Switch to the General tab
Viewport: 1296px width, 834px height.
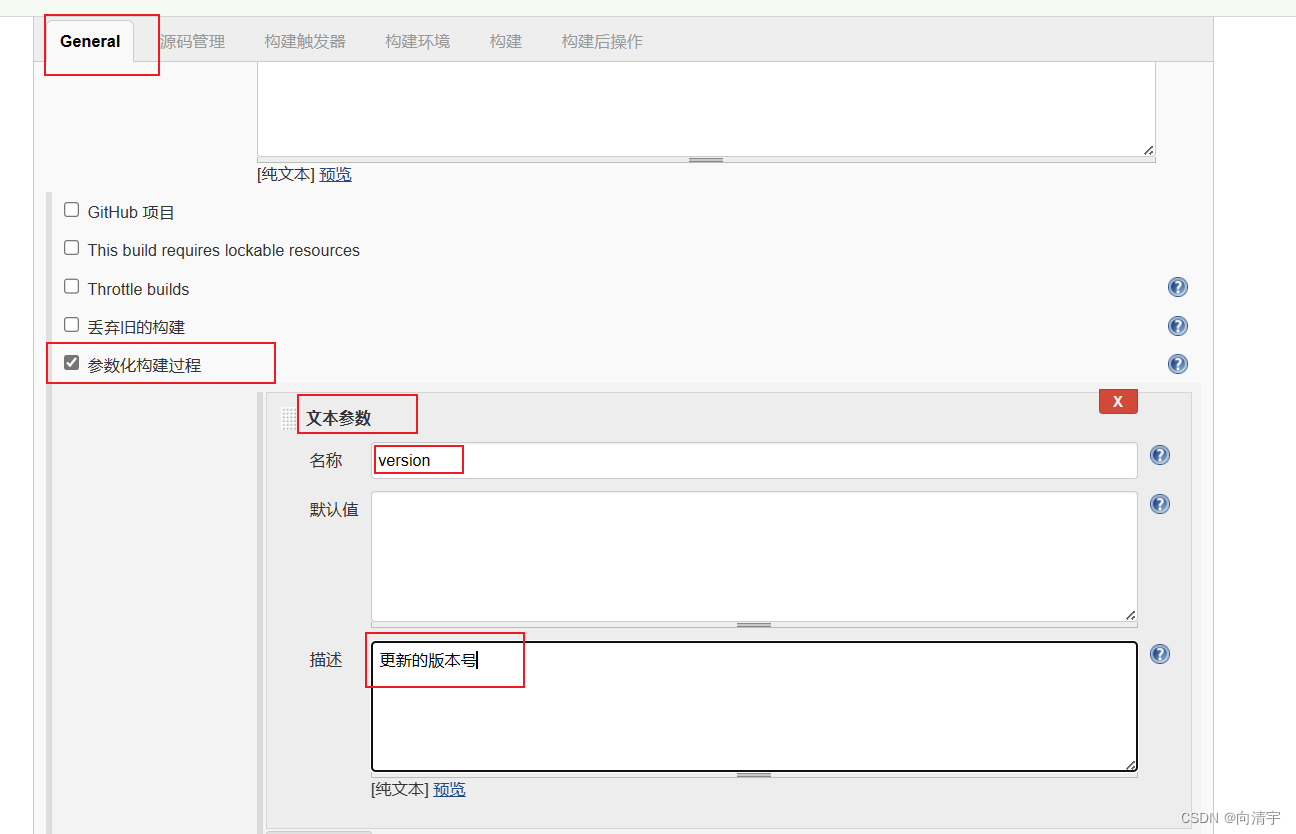(x=90, y=42)
